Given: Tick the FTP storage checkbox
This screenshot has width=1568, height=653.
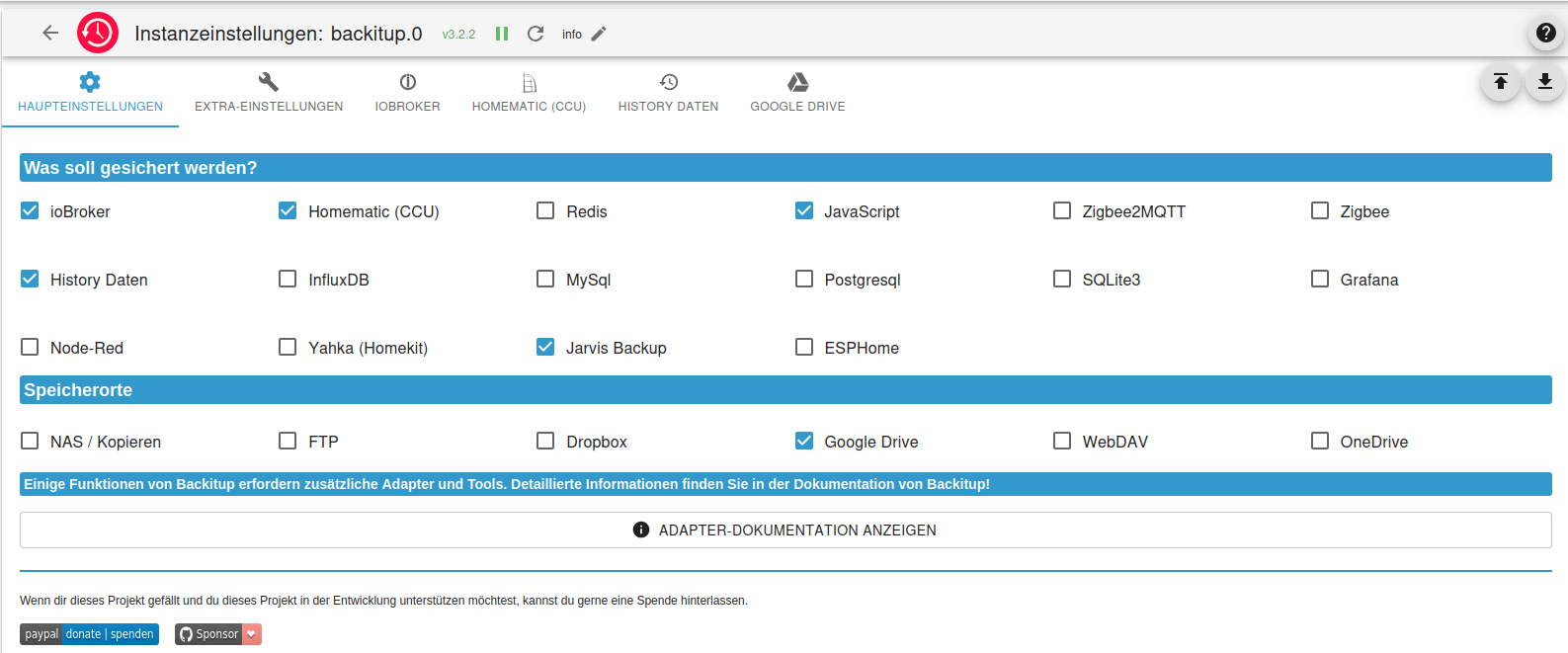Looking at the screenshot, I should point(288,441).
